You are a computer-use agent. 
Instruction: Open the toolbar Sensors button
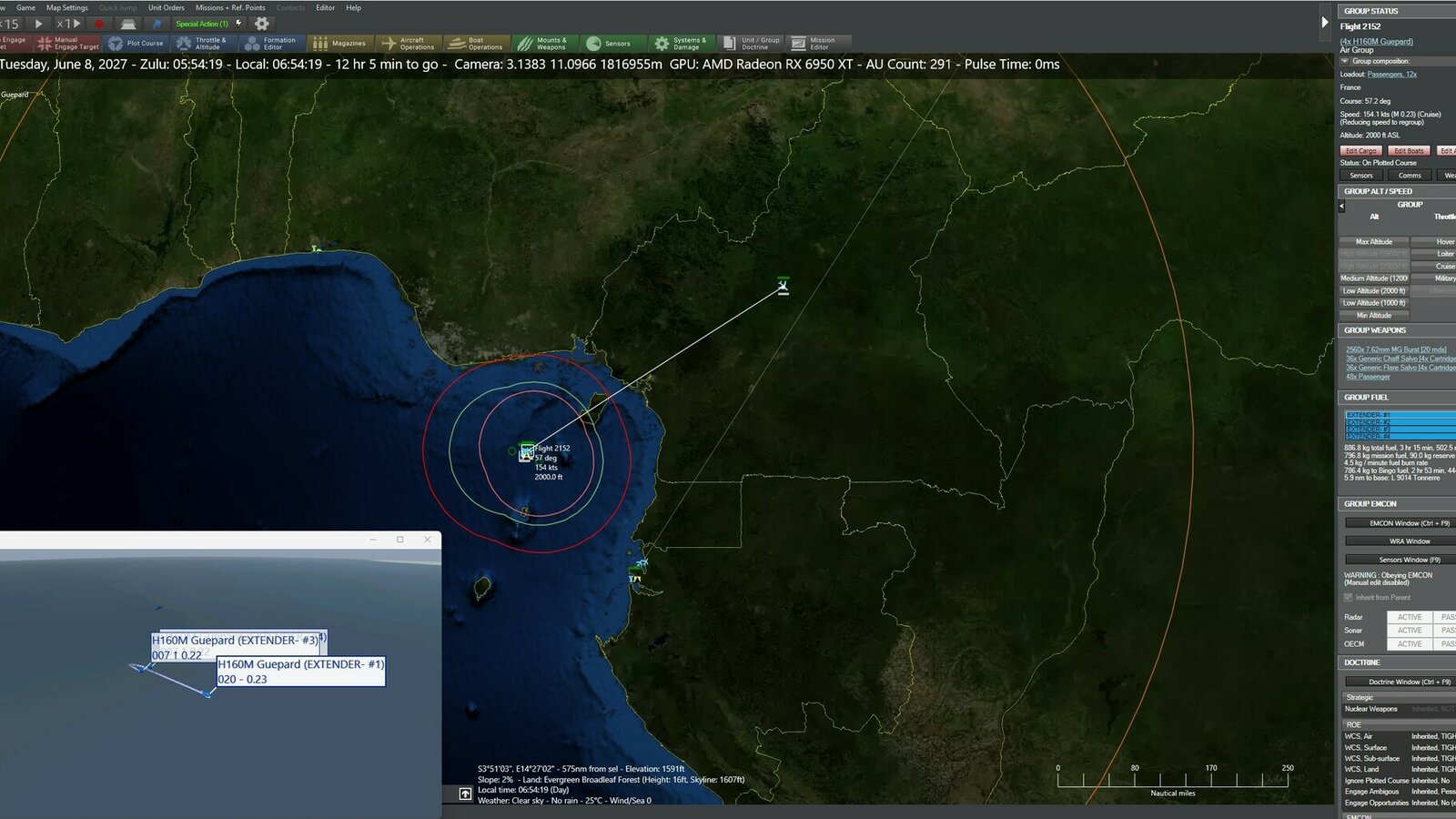pyautogui.click(x=609, y=43)
